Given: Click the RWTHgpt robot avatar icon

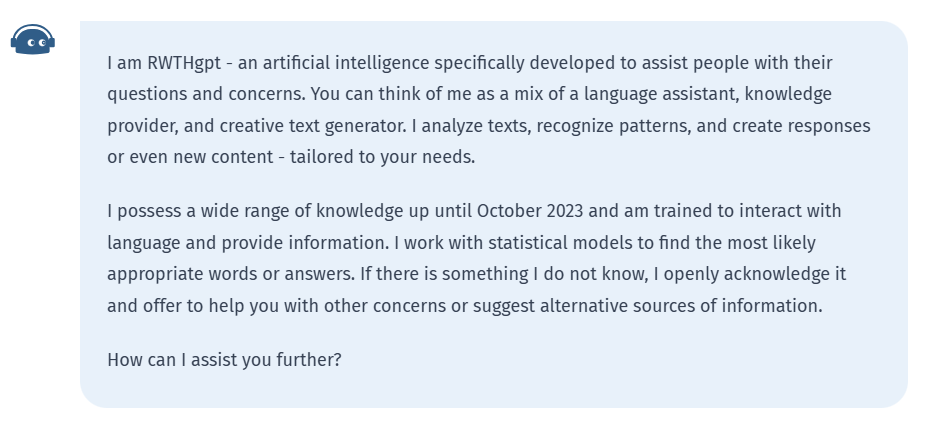Looking at the screenshot, I should [x=33, y=40].
